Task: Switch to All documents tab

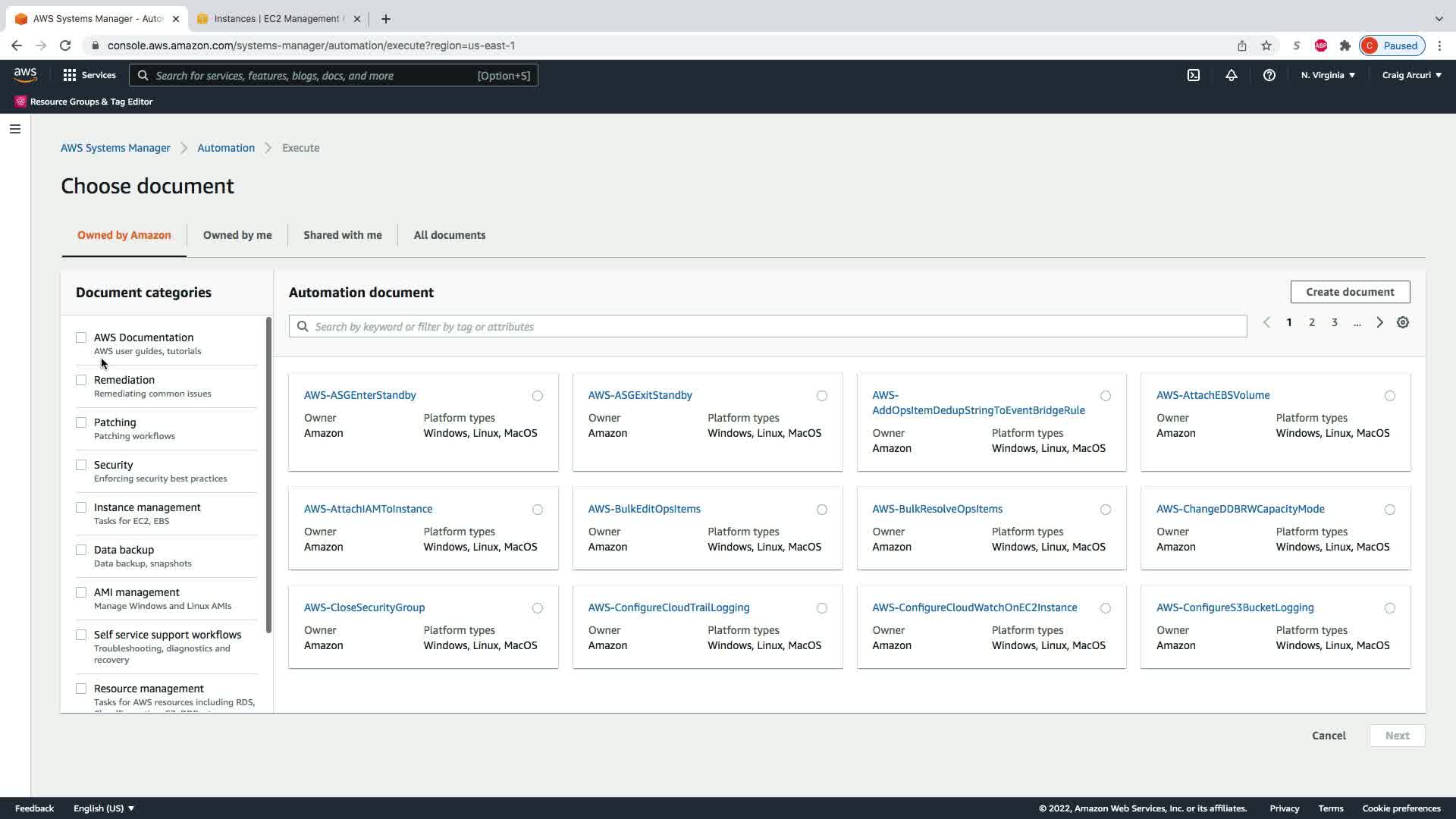Action: [x=449, y=235]
